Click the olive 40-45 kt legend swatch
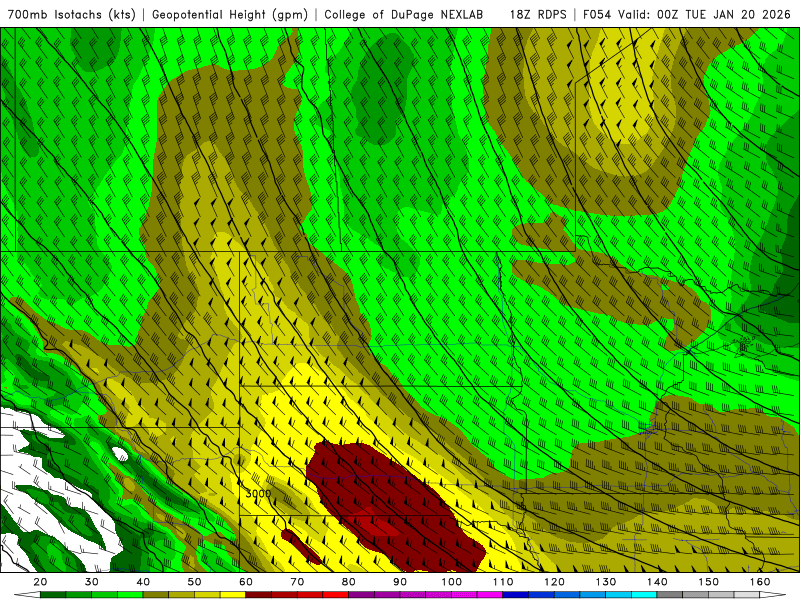Screen dimensions: 800x600 (x=156, y=594)
